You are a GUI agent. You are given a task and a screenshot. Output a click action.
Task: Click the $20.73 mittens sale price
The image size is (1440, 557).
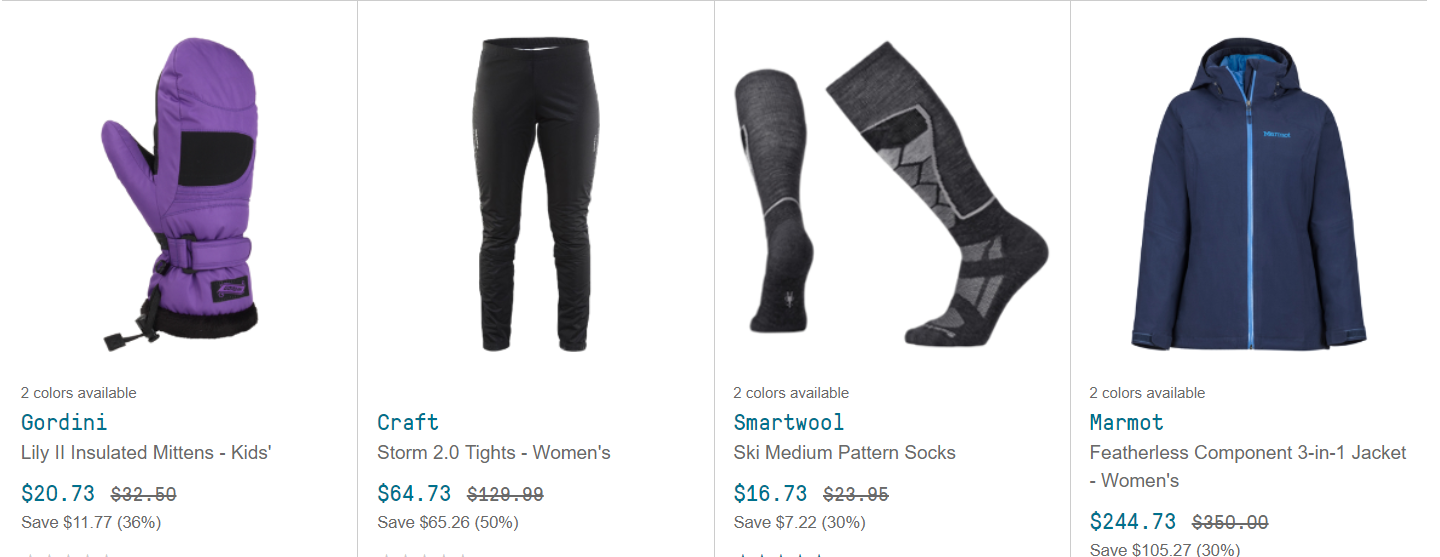click(58, 494)
